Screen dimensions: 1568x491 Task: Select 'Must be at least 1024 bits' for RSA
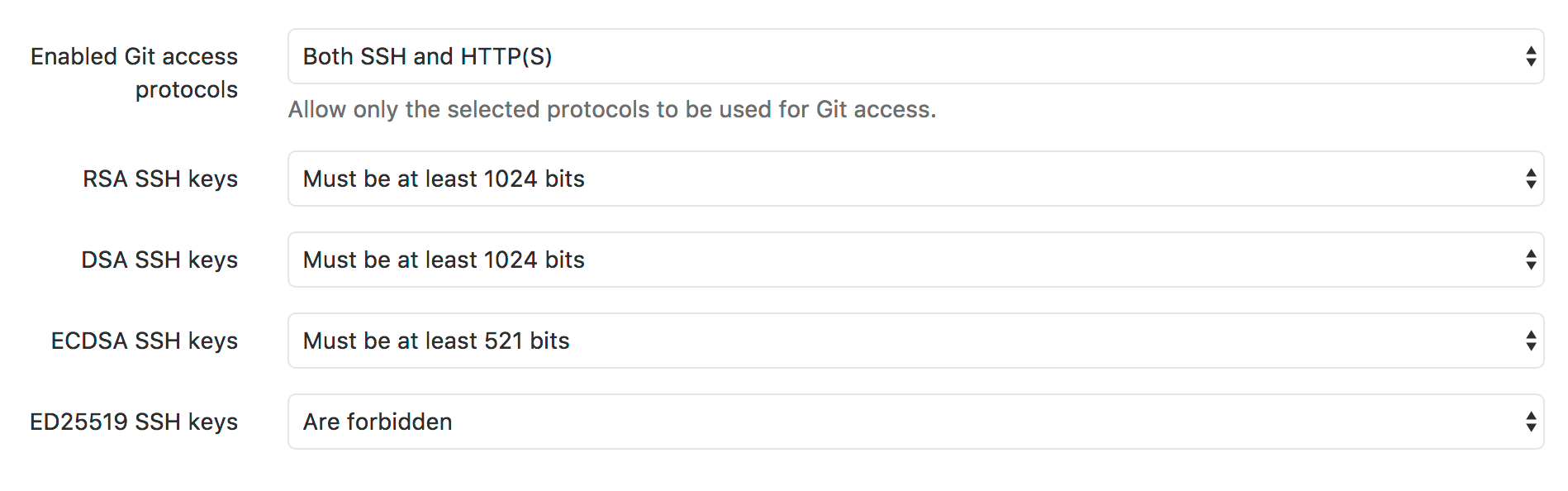tap(444, 179)
